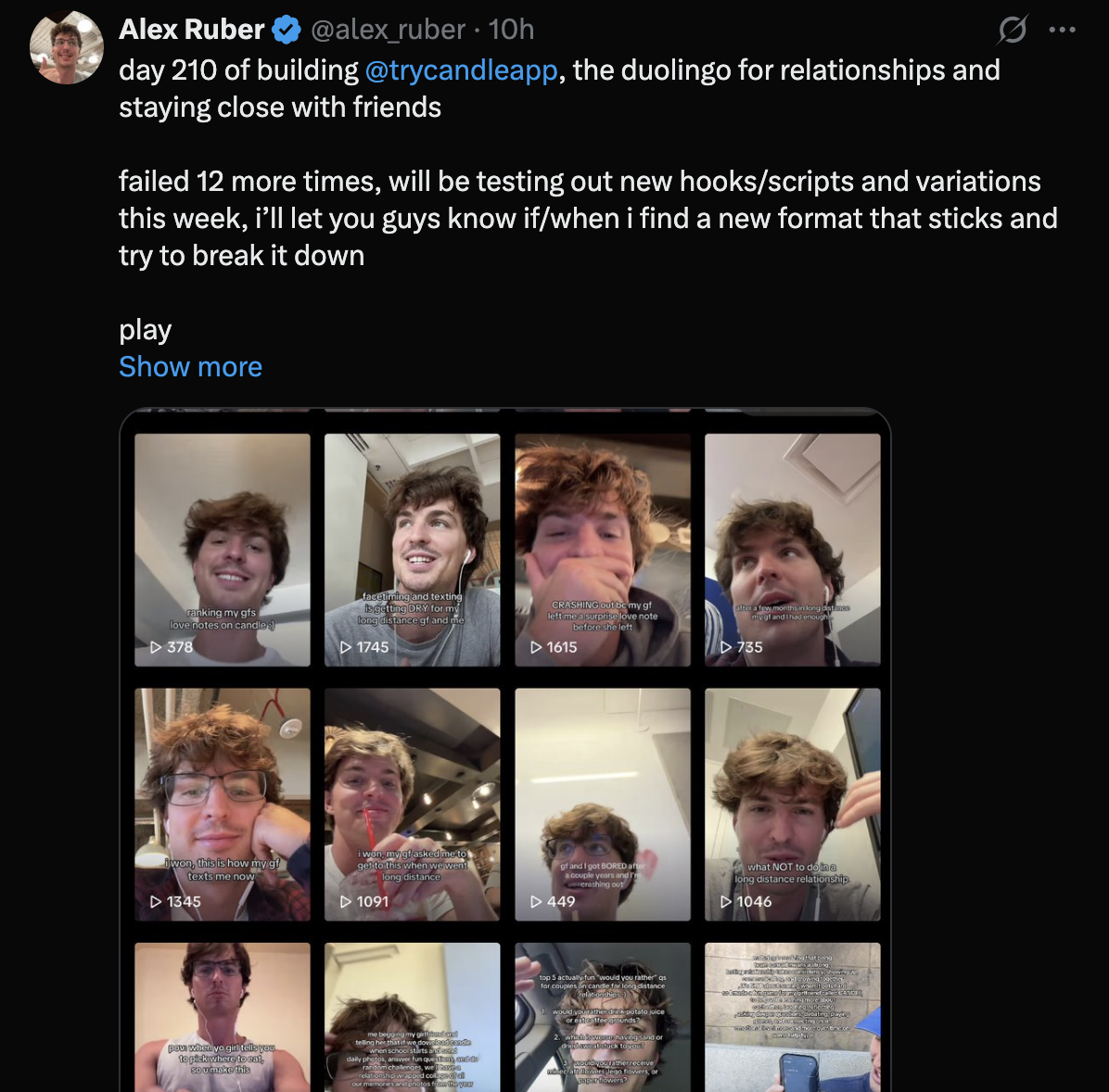Screen dimensions: 1109x1092
Task: Expand the post with Show more
Action: [190, 367]
